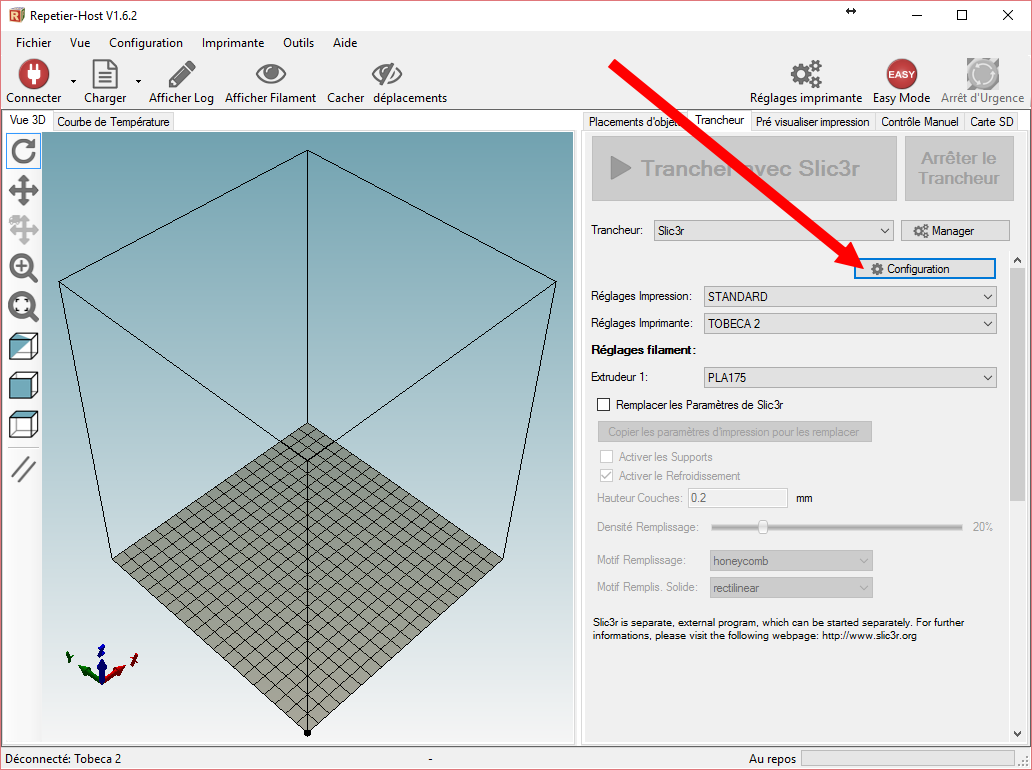Open Réglages imprimante gears icon
The width and height of the screenshot is (1032, 770).
805,74
